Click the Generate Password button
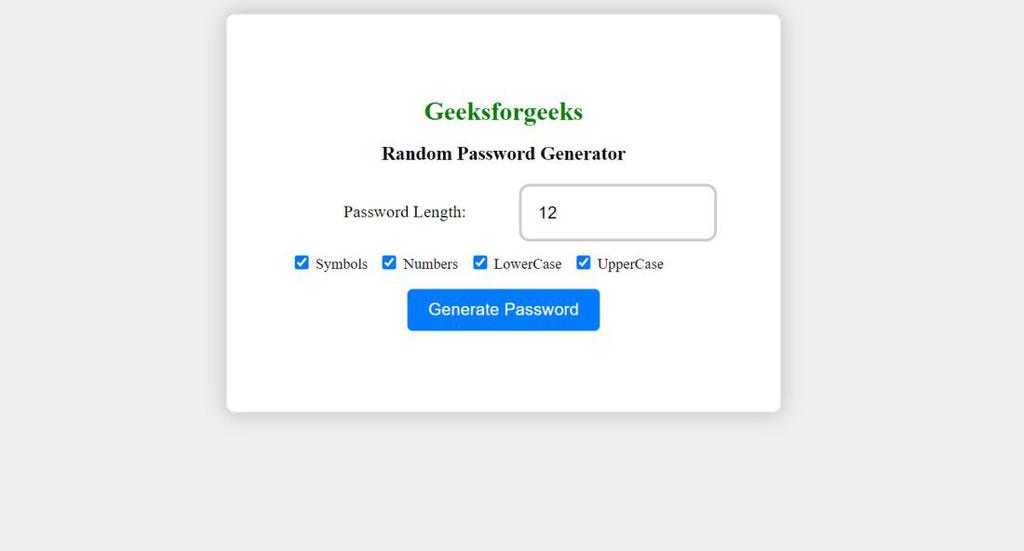This screenshot has height=551, width=1024. (504, 309)
